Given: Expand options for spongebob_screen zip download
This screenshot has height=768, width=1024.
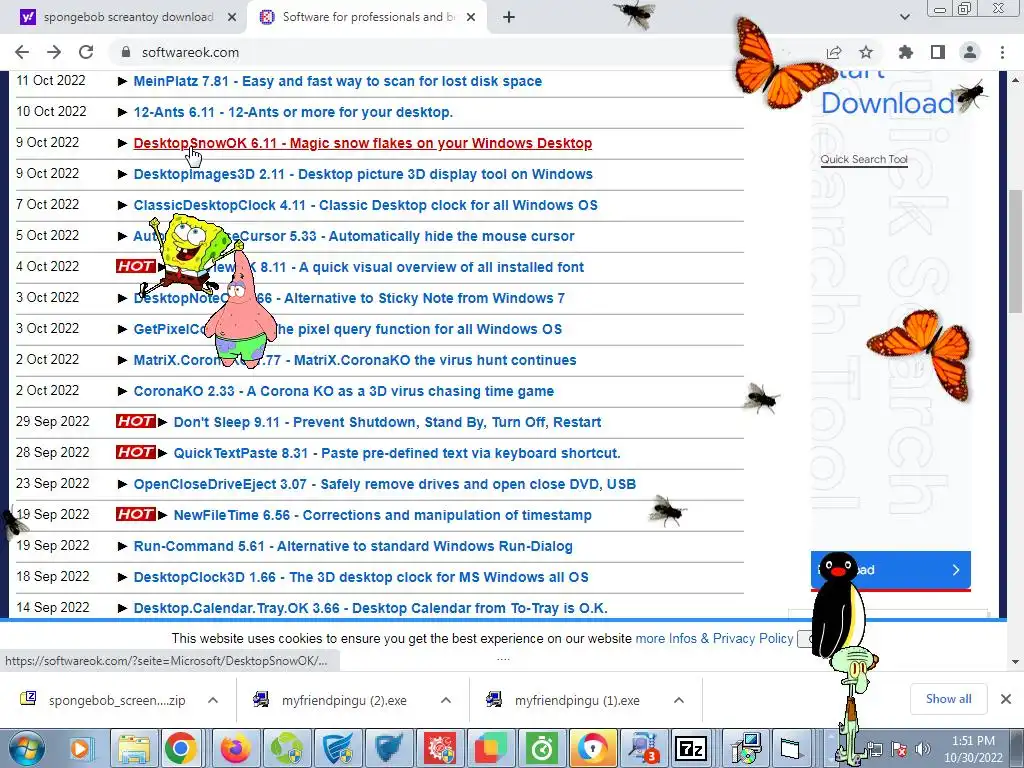Looking at the screenshot, I should pos(213,700).
